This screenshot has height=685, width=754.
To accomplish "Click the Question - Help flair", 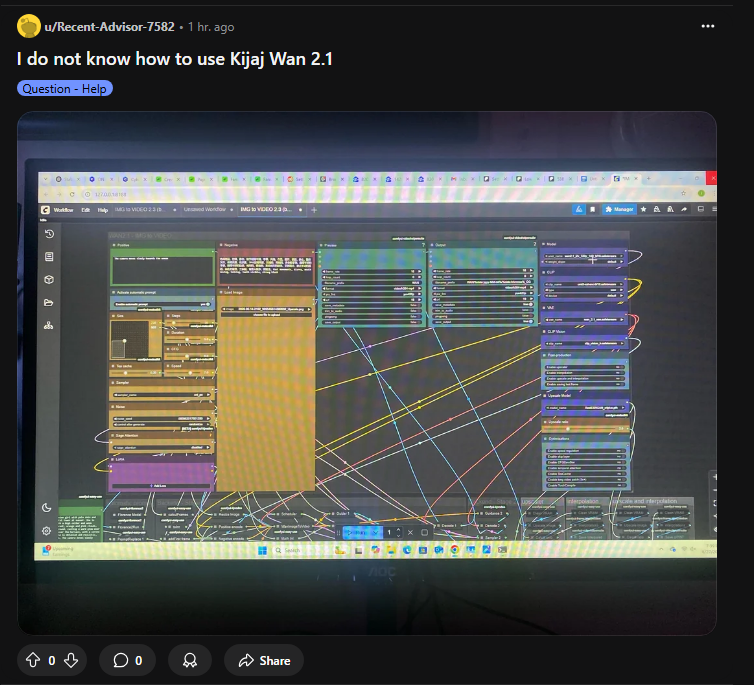I will [64, 88].
